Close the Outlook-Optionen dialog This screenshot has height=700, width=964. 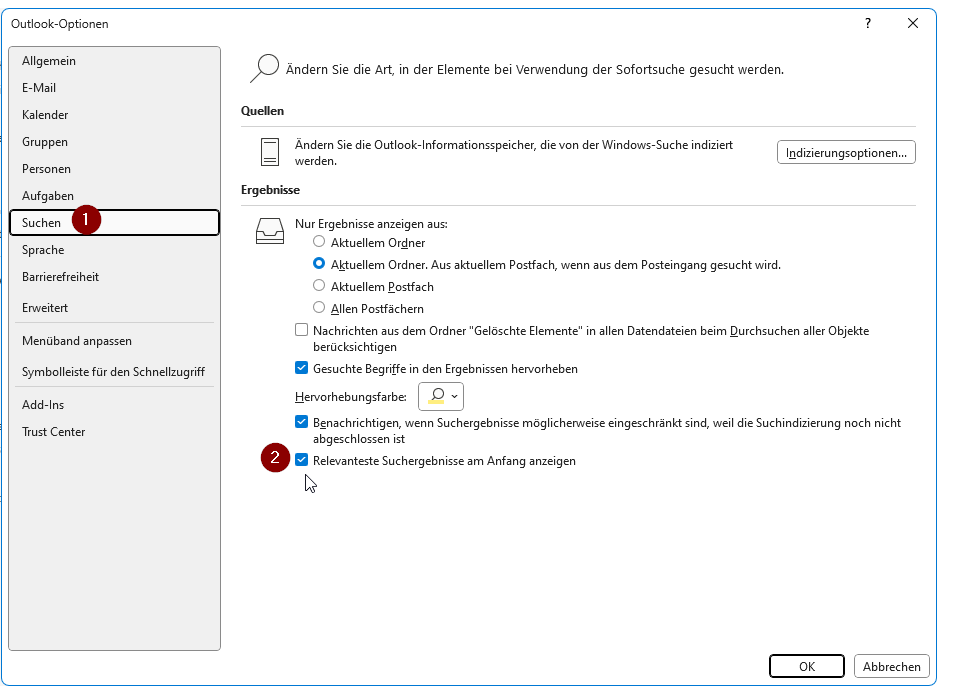(x=913, y=23)
